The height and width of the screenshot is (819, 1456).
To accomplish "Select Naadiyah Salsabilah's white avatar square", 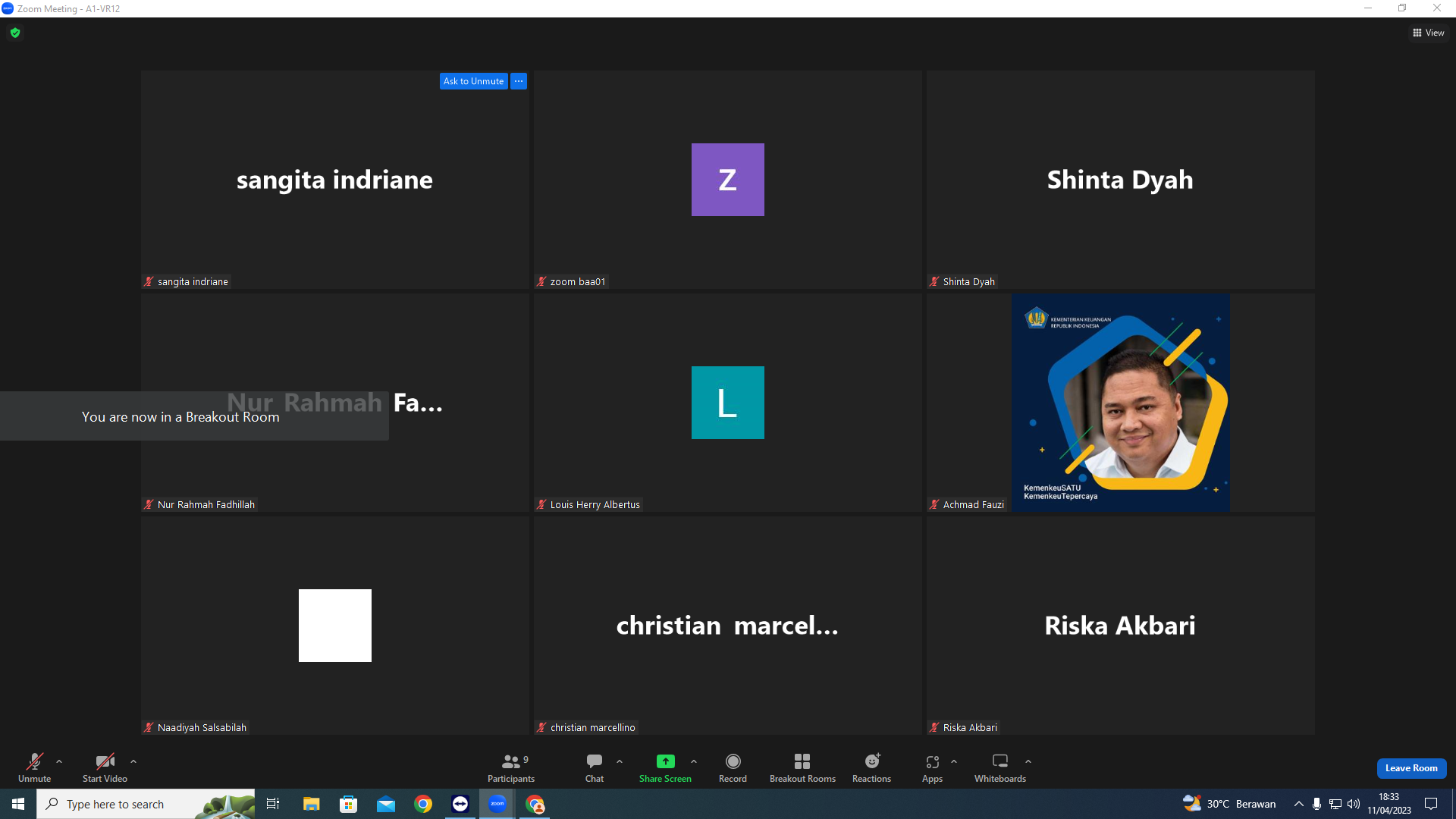I will point(335,626).
